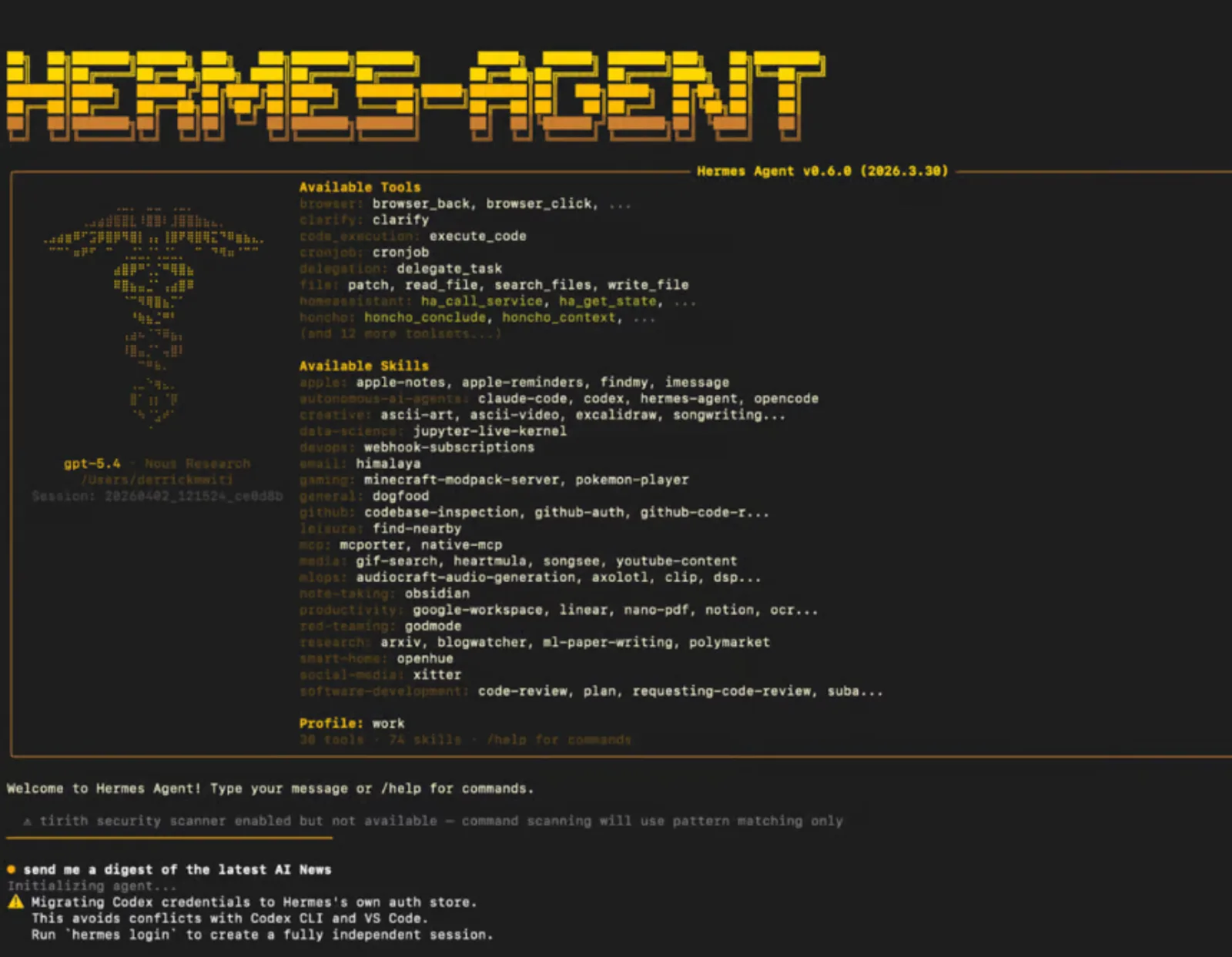This screenshot has height=957, width=1232.
Task: Click the "nano-pdf" skill
Action: pyautogui.click(x=656, y=610)
